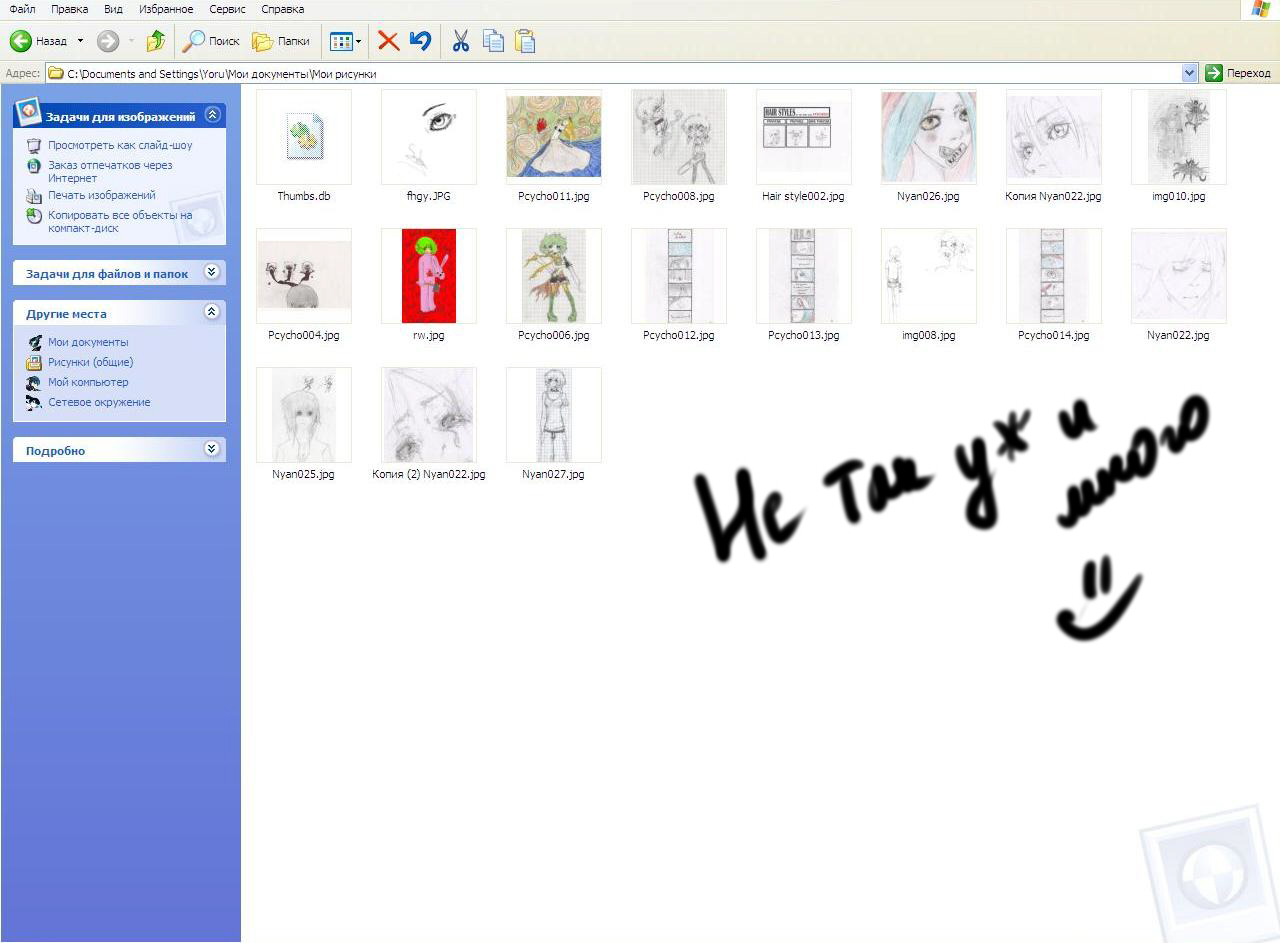Viewport: 1280px width, 943px height.
Task: Select the fhgy.JPG thumbnail
Action: point(429,137)
